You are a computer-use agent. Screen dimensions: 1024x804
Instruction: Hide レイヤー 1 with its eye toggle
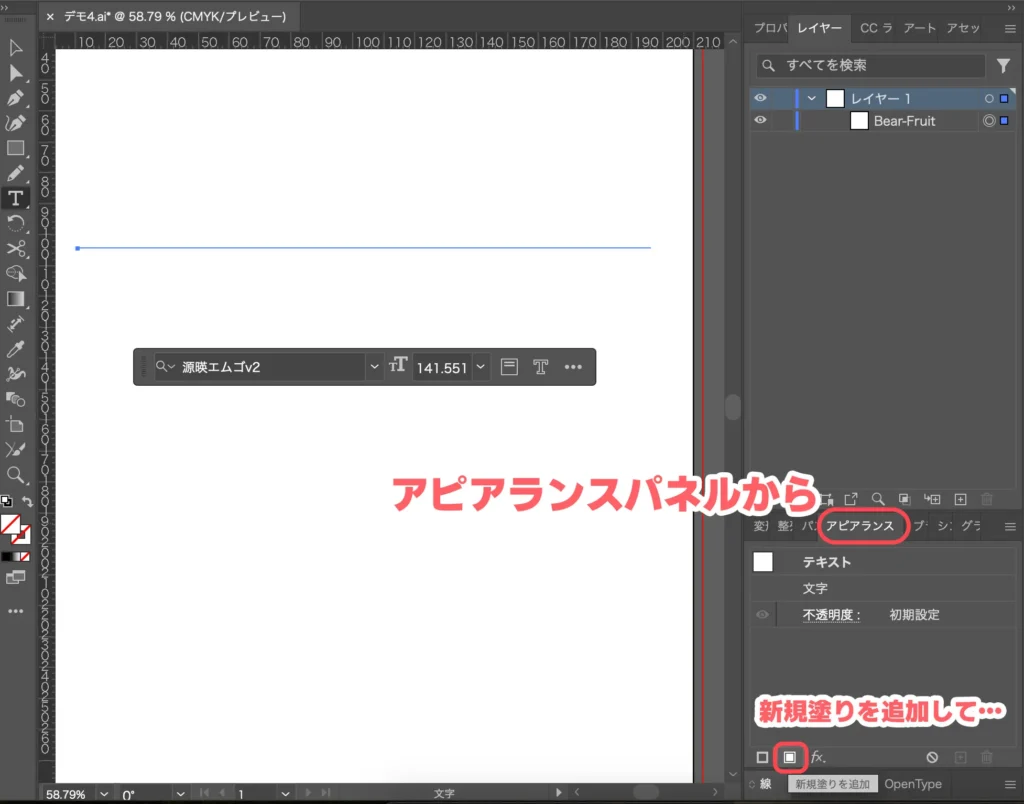(x=761, y=97)
